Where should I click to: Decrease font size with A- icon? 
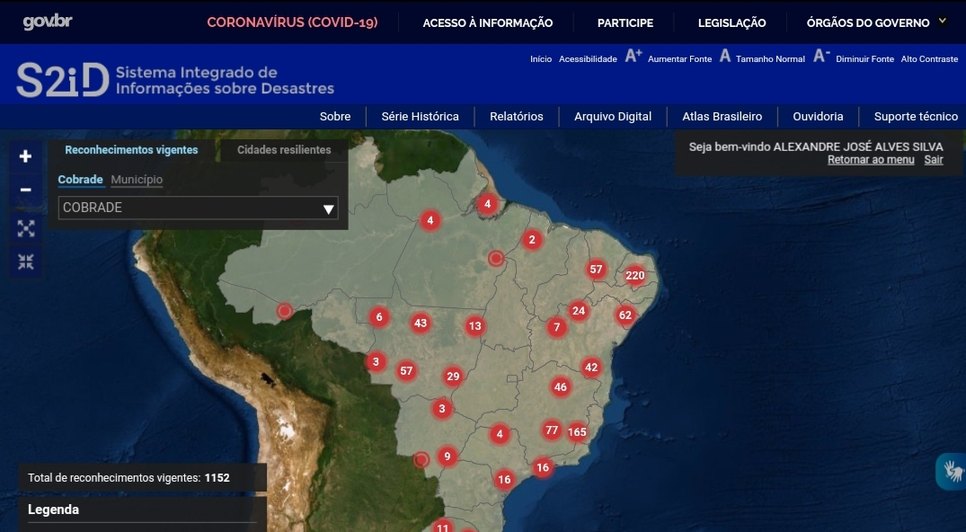tap(821, 57)
